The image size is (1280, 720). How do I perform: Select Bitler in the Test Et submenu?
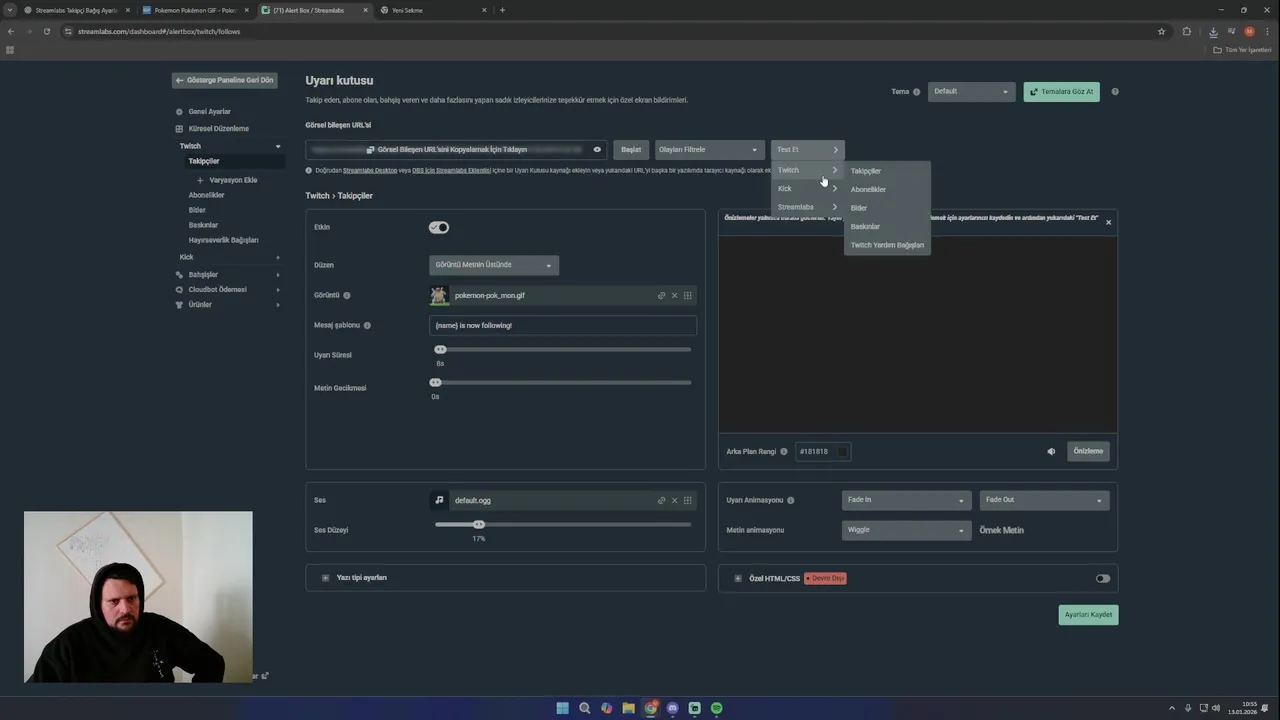coord(859,208)
